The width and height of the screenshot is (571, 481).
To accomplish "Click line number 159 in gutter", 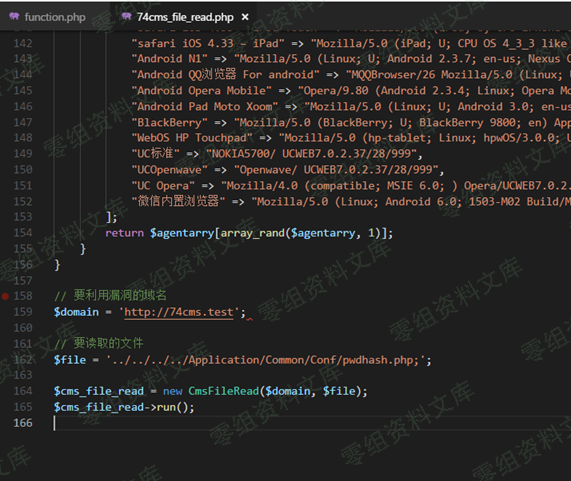I will tap(23, 312).
